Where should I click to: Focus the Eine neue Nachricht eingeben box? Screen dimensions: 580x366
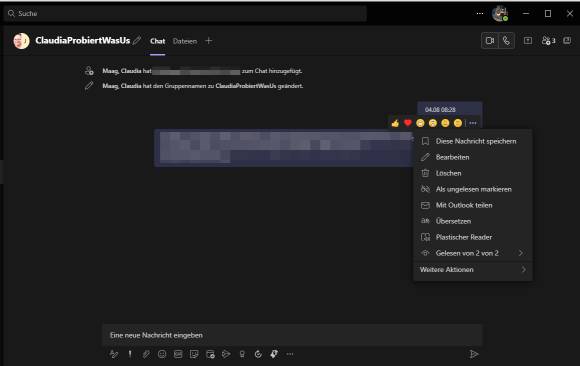pyautogui.click(x=292, y=335)
